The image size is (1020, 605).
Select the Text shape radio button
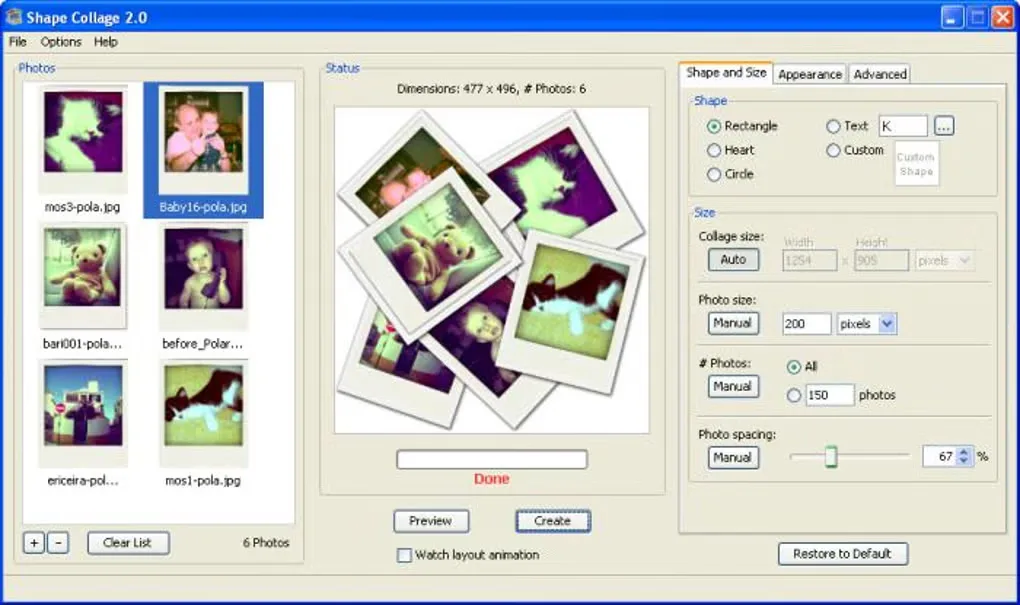(833, 126)
